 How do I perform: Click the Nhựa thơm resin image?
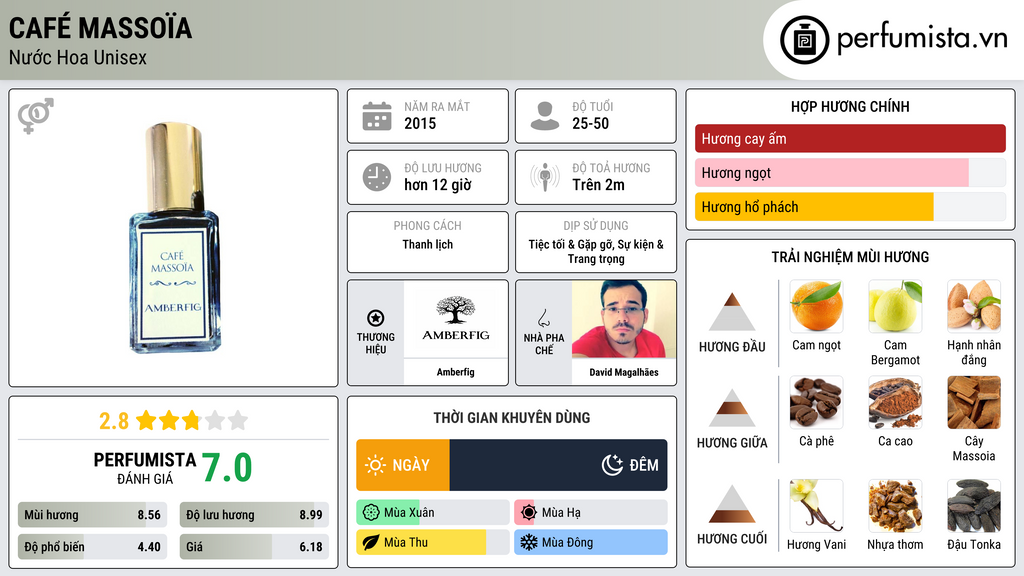click(895, 506)
